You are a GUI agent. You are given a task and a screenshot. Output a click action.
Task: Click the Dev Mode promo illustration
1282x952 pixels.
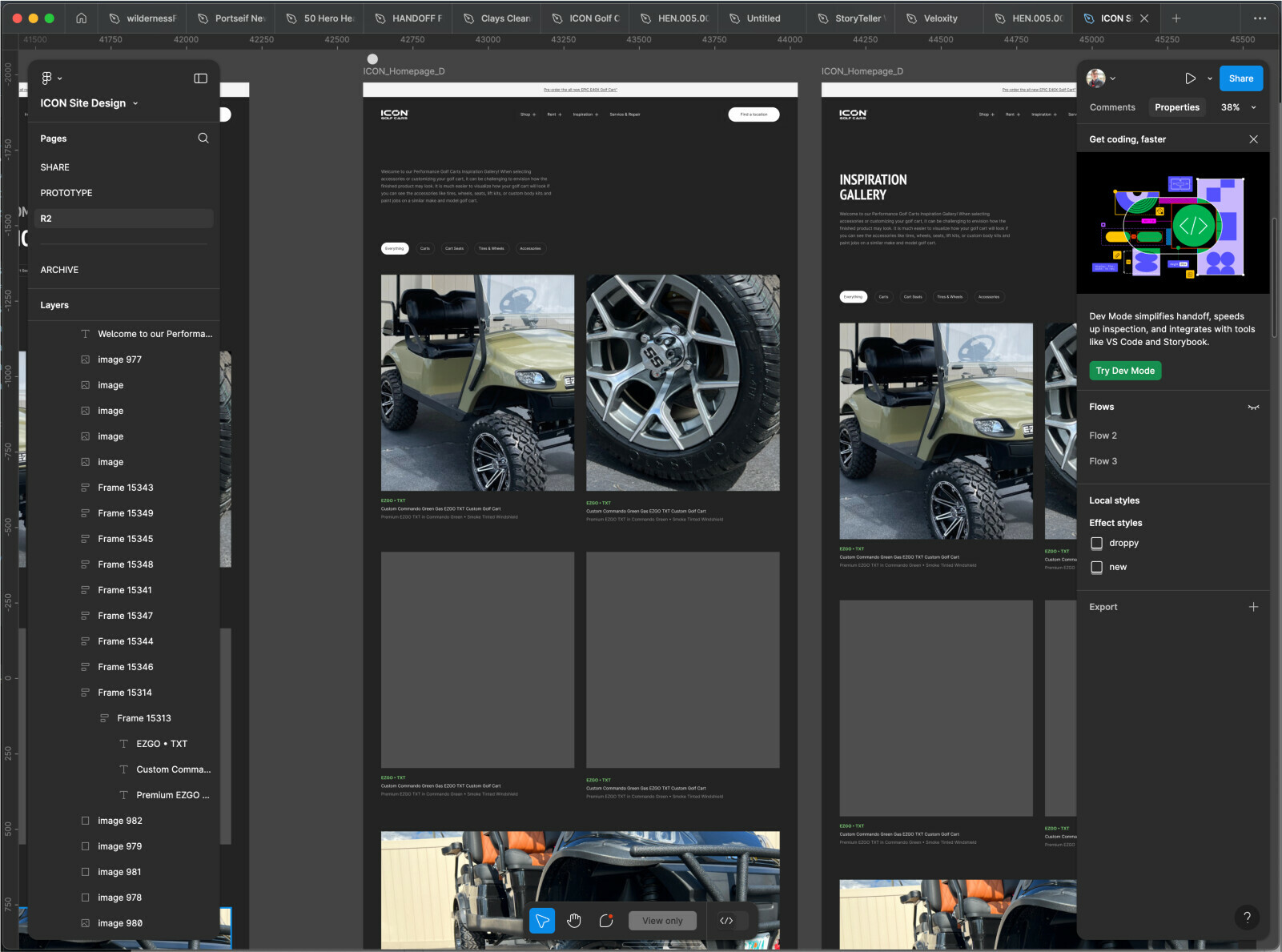pos(1173,223)
